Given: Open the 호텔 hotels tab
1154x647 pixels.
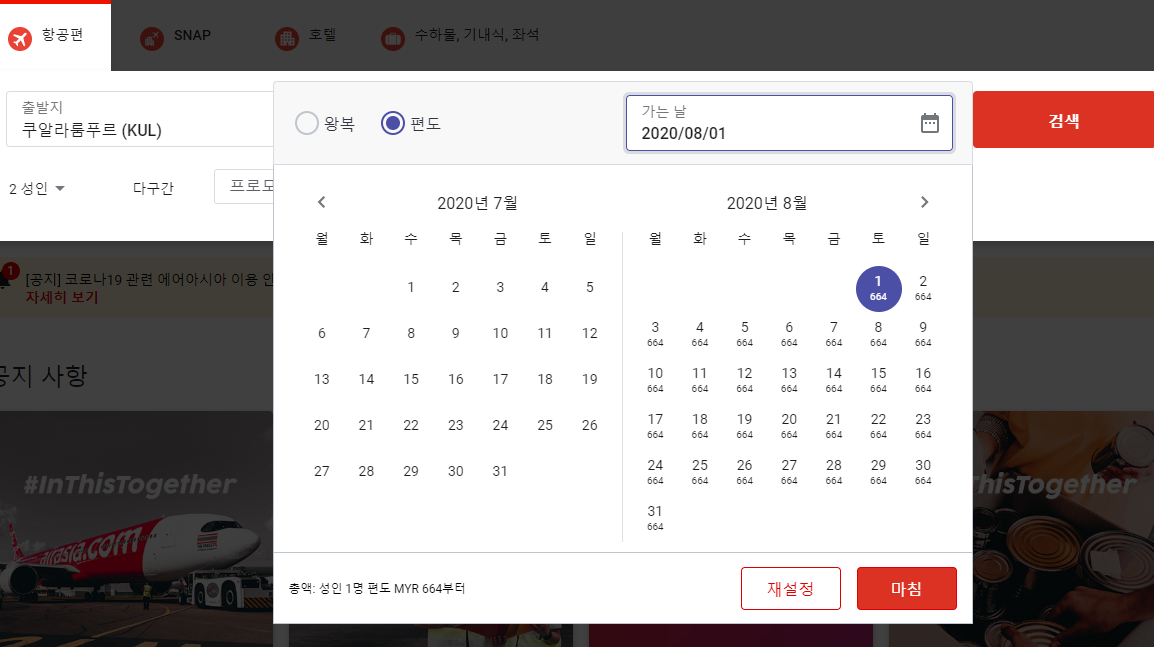Looking at the screenshot, I should tap(305, 36).
